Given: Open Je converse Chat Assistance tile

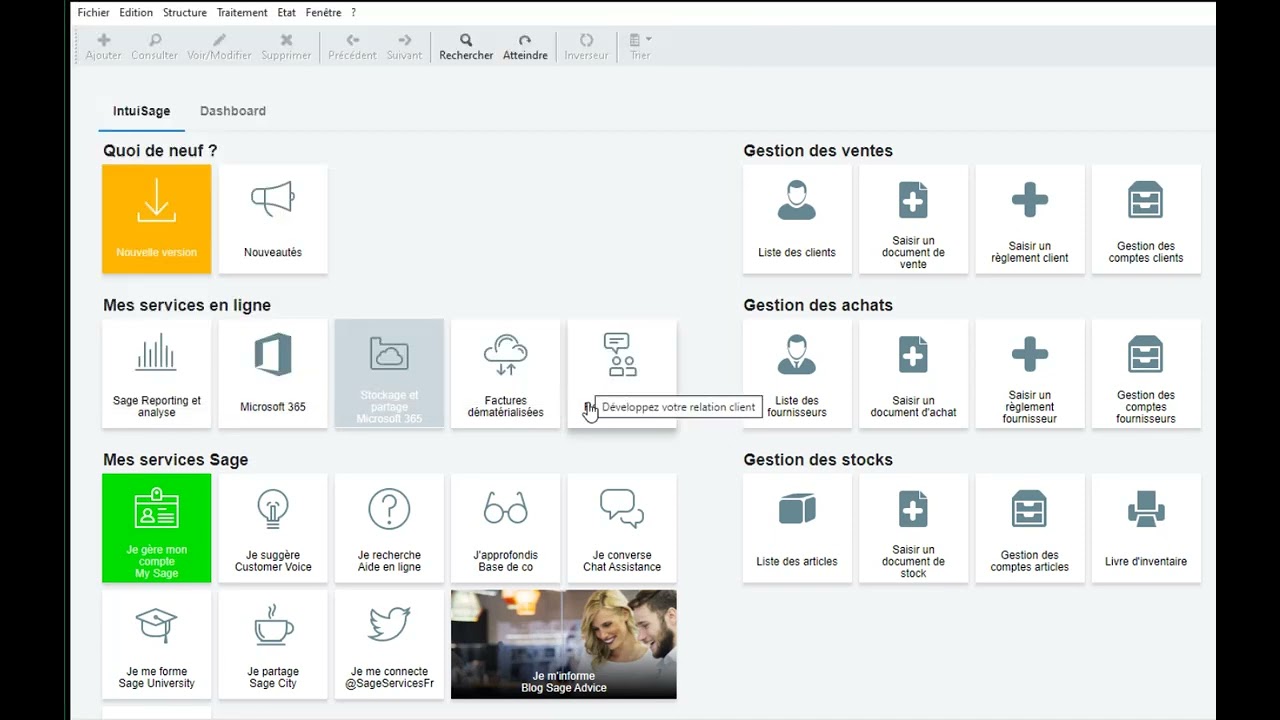Looking at the screenshot, I should (622, 528).
